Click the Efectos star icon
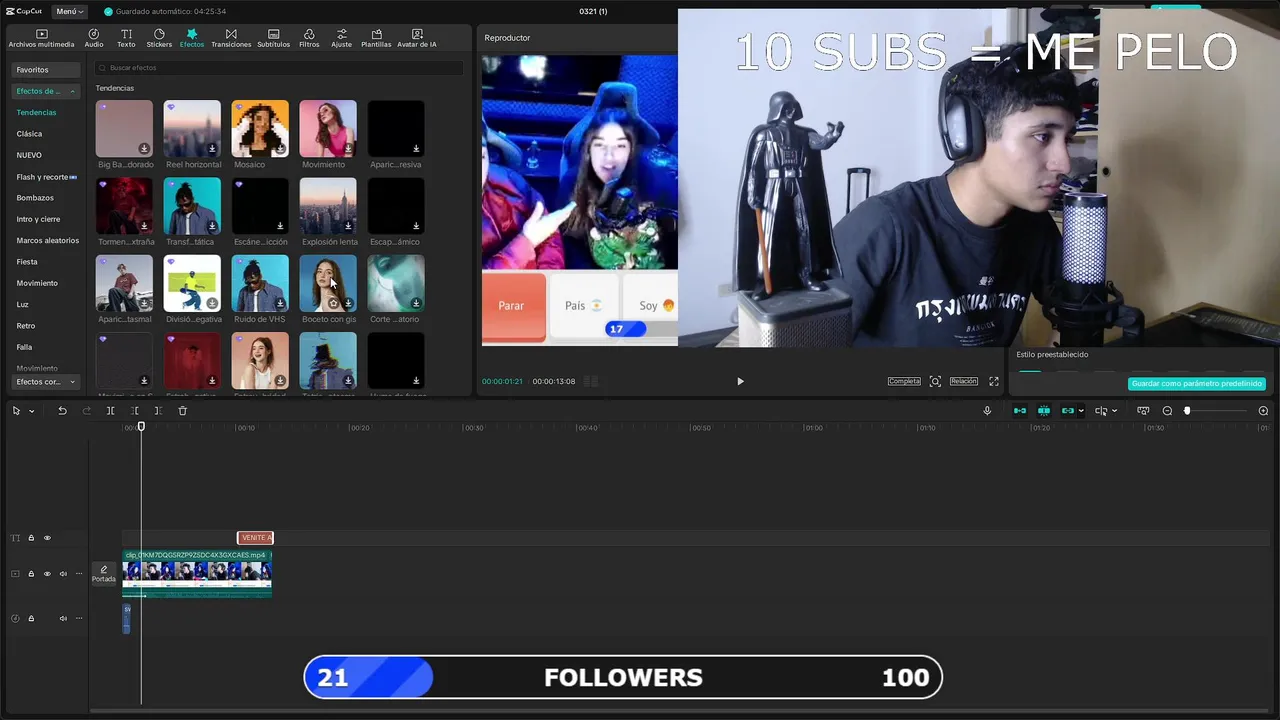The image size is (1280, 720). pyautogui.click(x=192, y=34)
